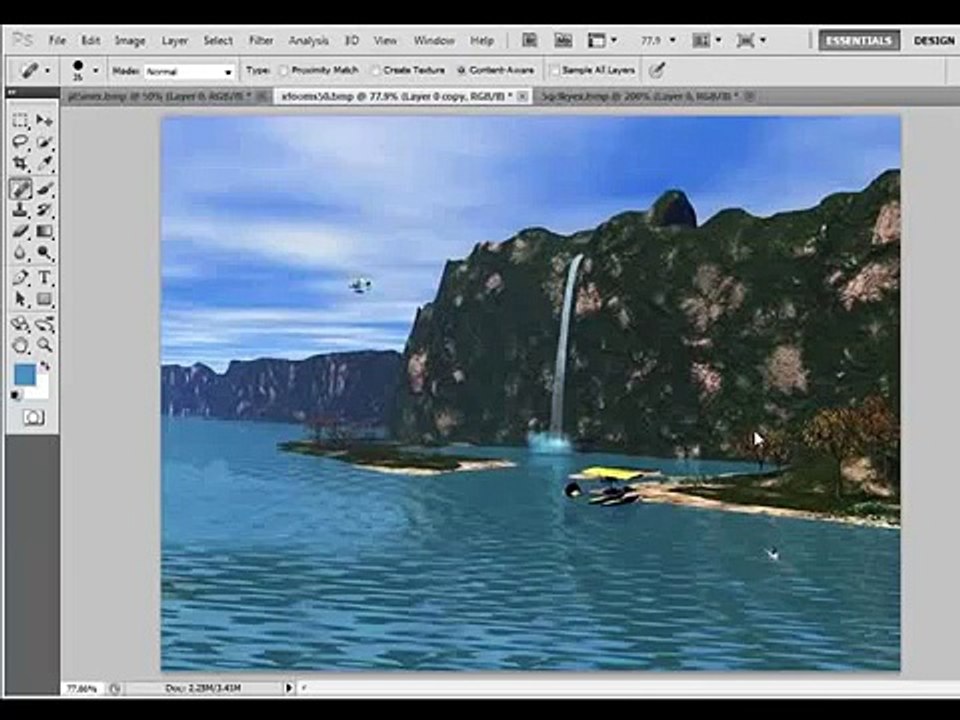Select the Rectangle shape tool
Screen dimensions: 960x720
(x=44, y=299)
